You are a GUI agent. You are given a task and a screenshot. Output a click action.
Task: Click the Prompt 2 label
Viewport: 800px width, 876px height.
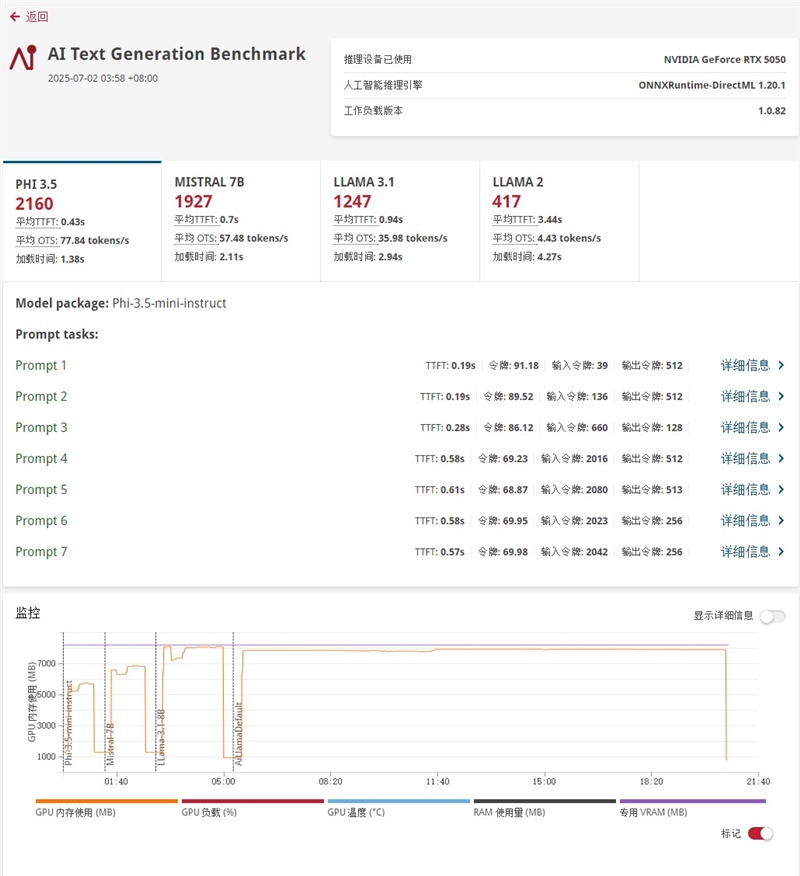41,397
